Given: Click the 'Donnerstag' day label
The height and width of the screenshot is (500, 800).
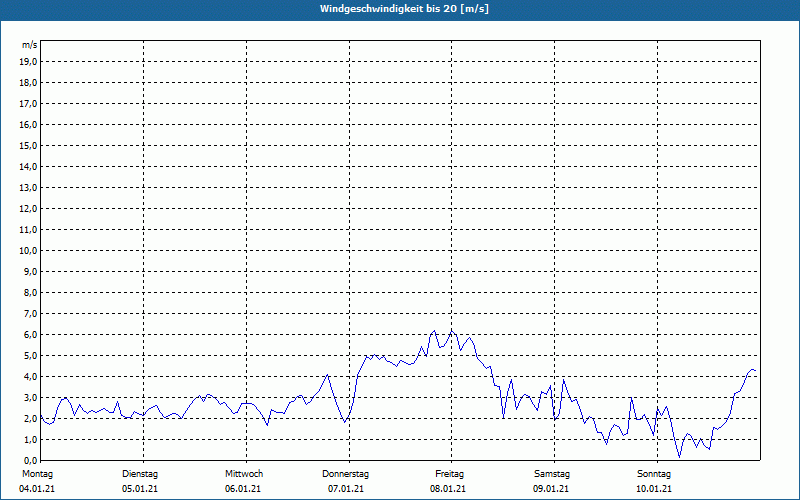Looking at the screenshot, I should click(345, 474).
